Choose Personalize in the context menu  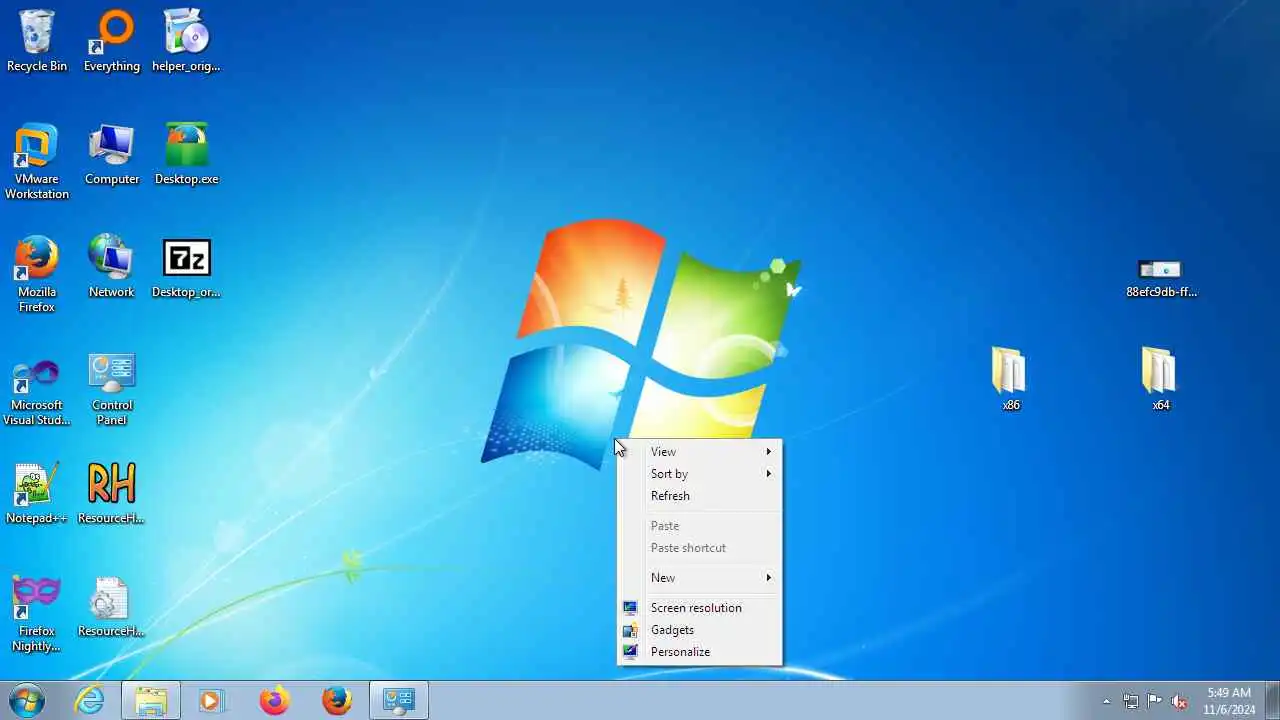point(699,652)
